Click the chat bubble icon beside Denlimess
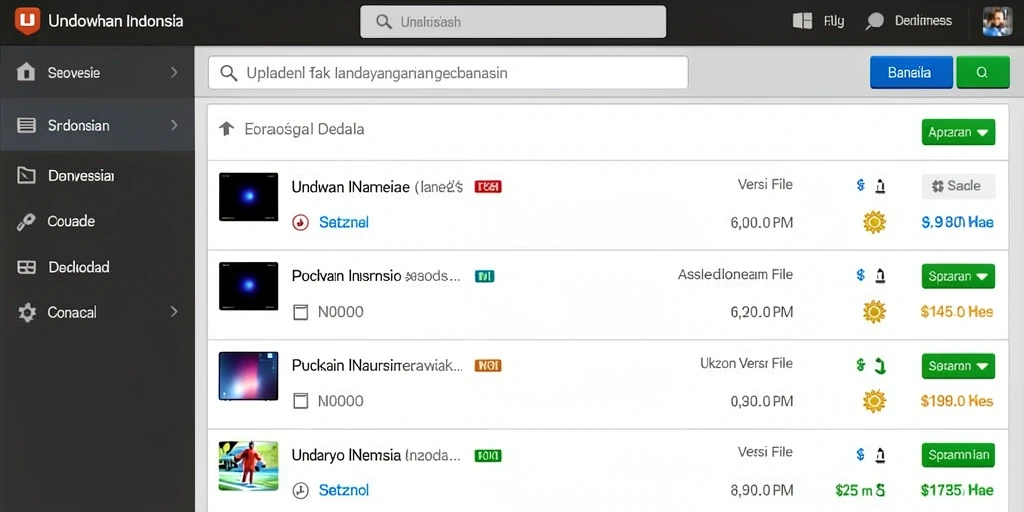This screenshot has height=512, width=1024. [874, 22]
